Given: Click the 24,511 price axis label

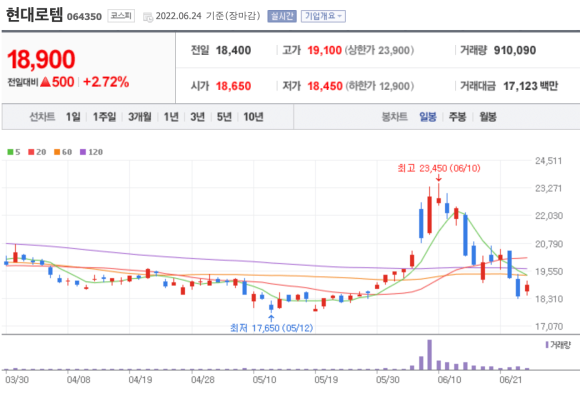Looking at the screenshot, I should [x=549, y=161].
